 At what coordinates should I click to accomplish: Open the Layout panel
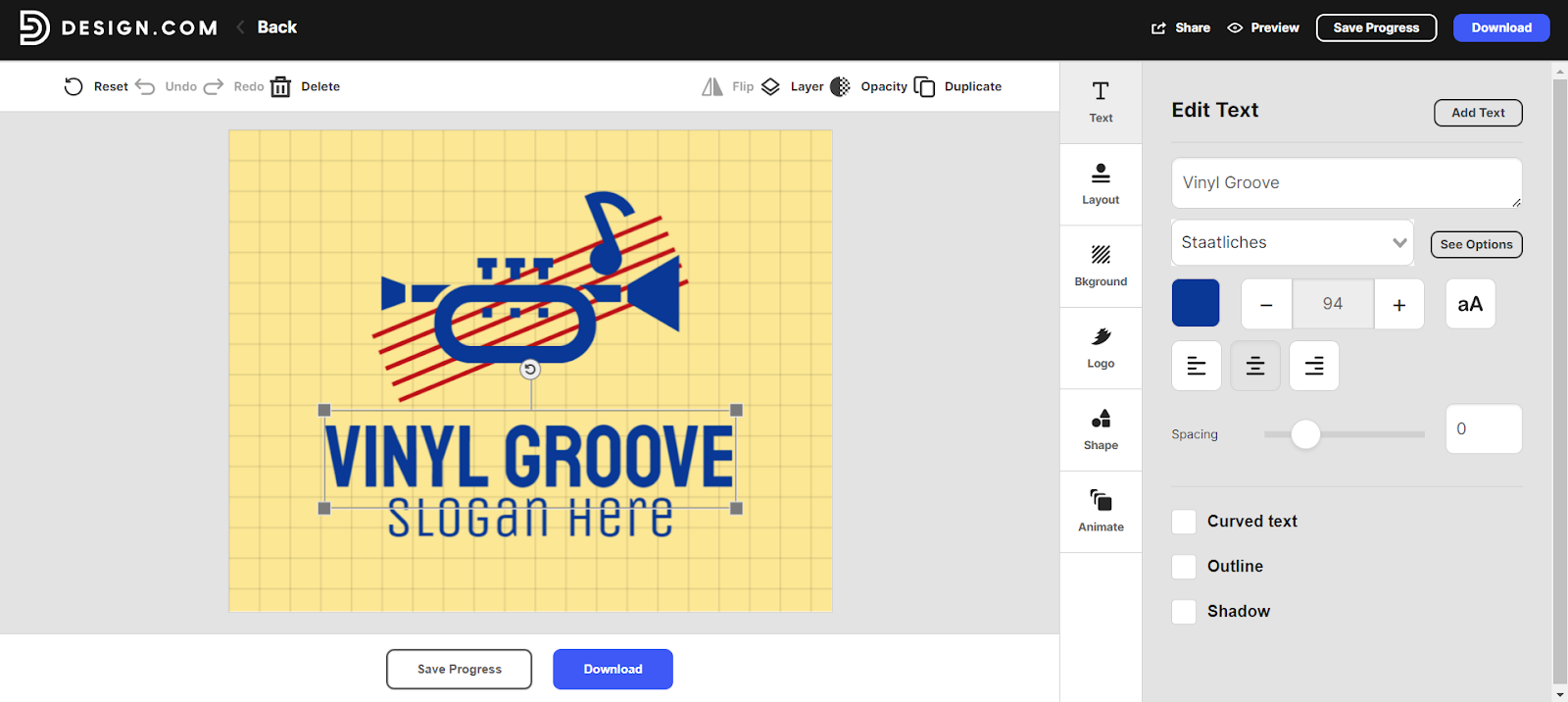1101,184
